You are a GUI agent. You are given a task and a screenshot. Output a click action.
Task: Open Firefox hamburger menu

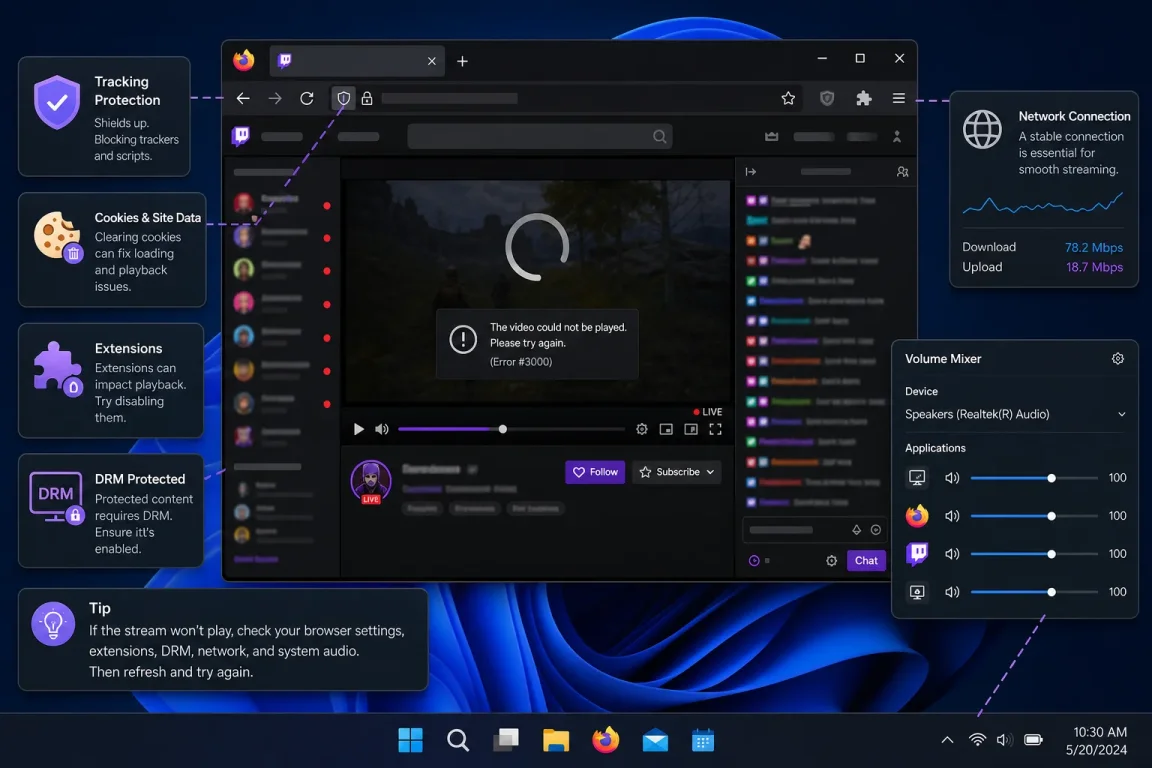[x=899, y=98]
